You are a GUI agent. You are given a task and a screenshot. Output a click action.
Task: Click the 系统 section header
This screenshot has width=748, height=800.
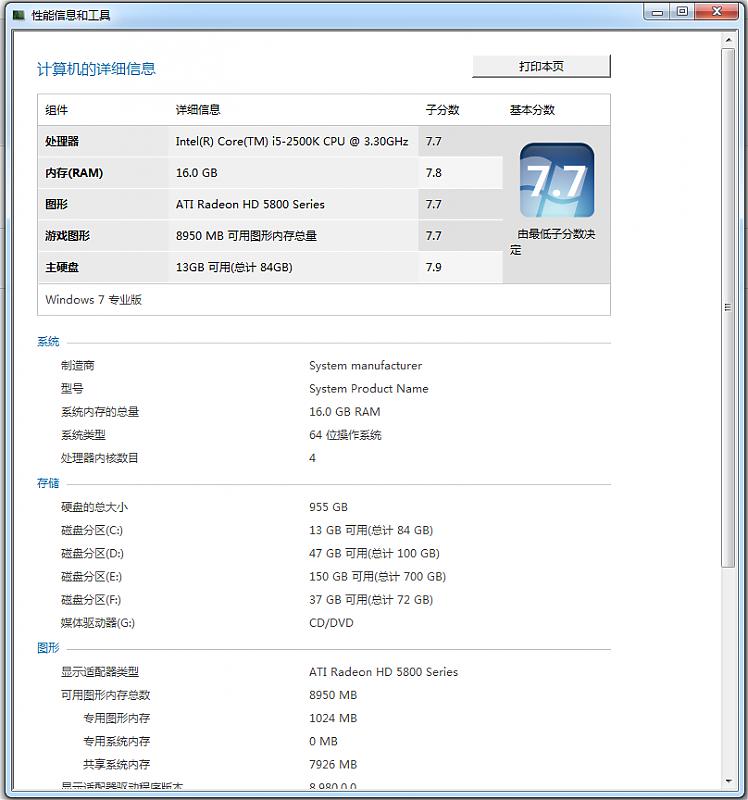pyautogui.click(x=48, y=342)
